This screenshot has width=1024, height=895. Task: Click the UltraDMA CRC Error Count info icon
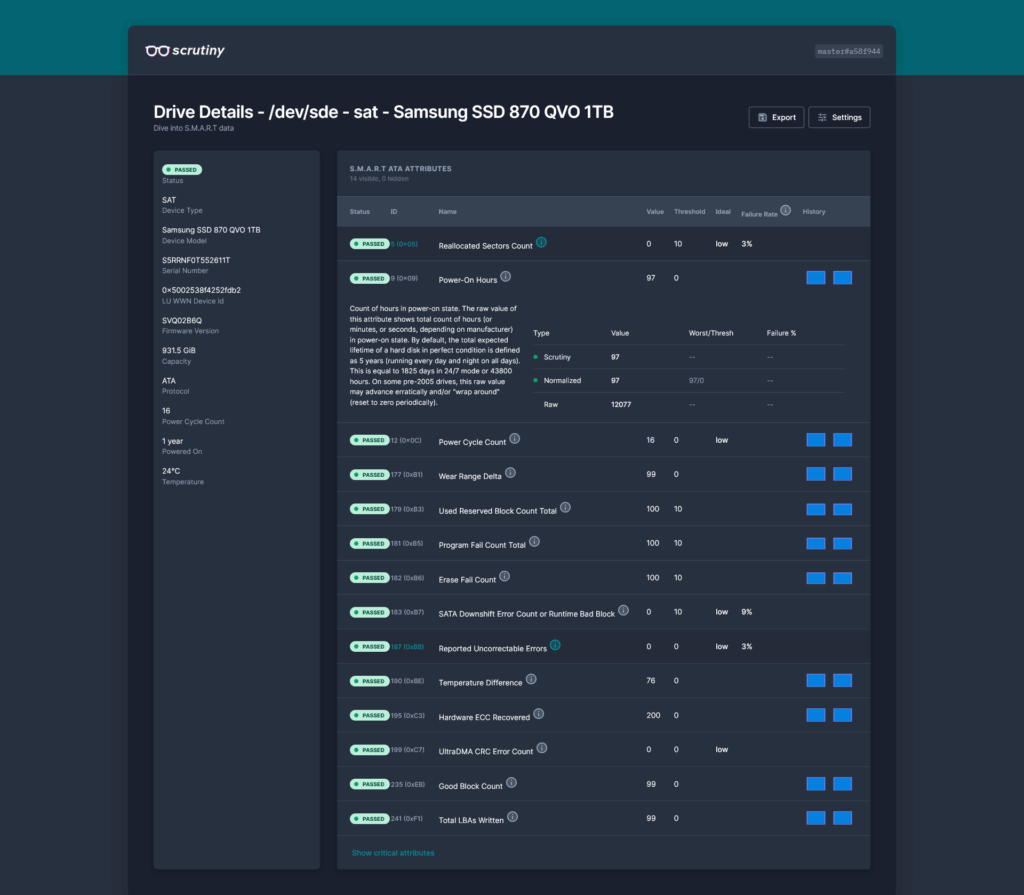[542, 748]
